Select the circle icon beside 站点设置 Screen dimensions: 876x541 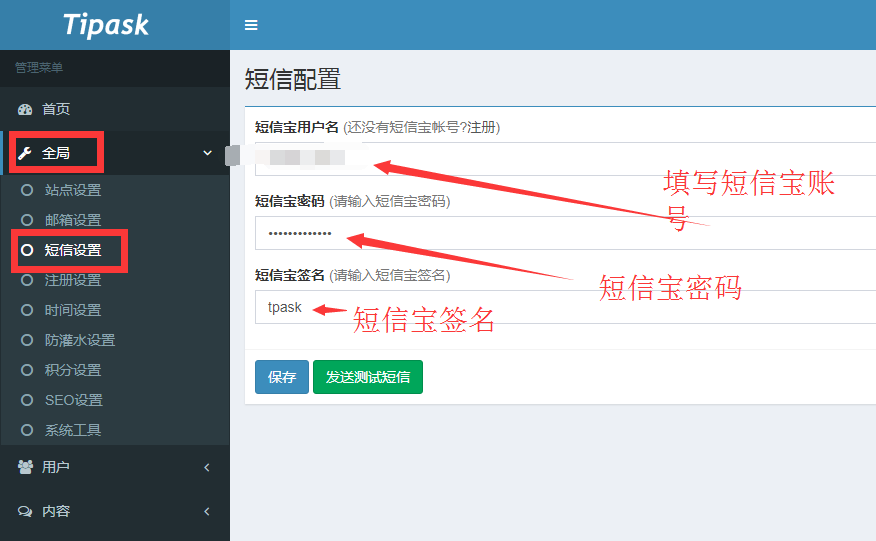click(27, 190)
